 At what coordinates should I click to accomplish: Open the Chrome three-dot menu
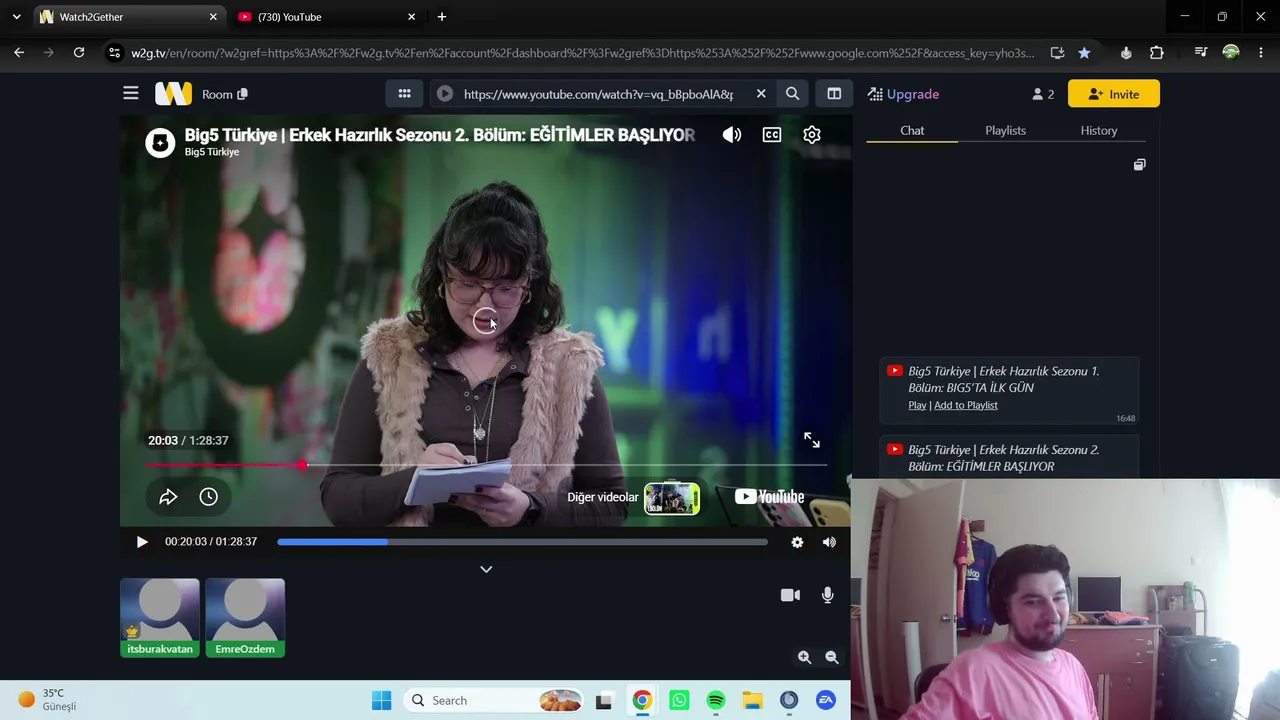[x=1261, y=53]
